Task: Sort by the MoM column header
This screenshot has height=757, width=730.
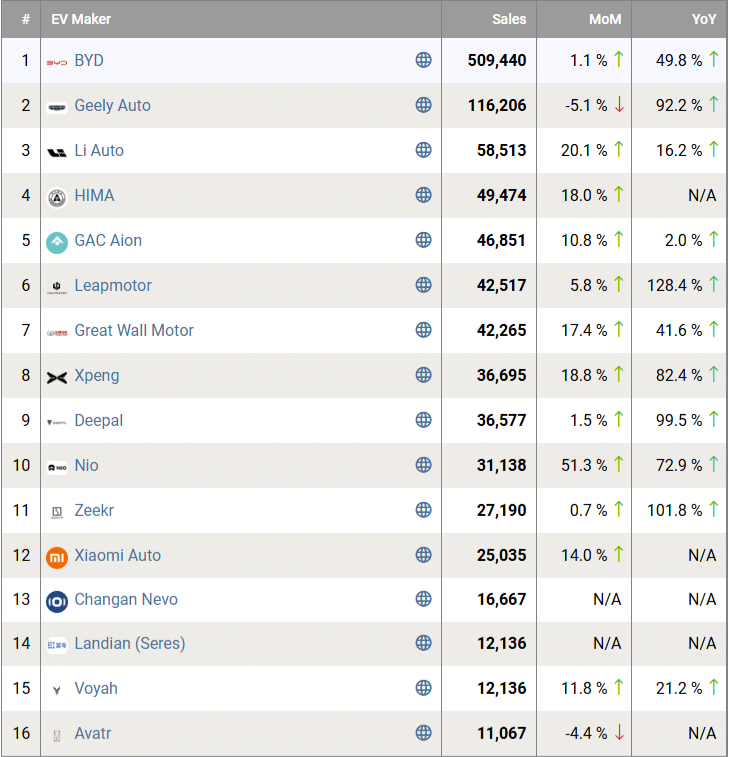Action: tap(605, 19)
